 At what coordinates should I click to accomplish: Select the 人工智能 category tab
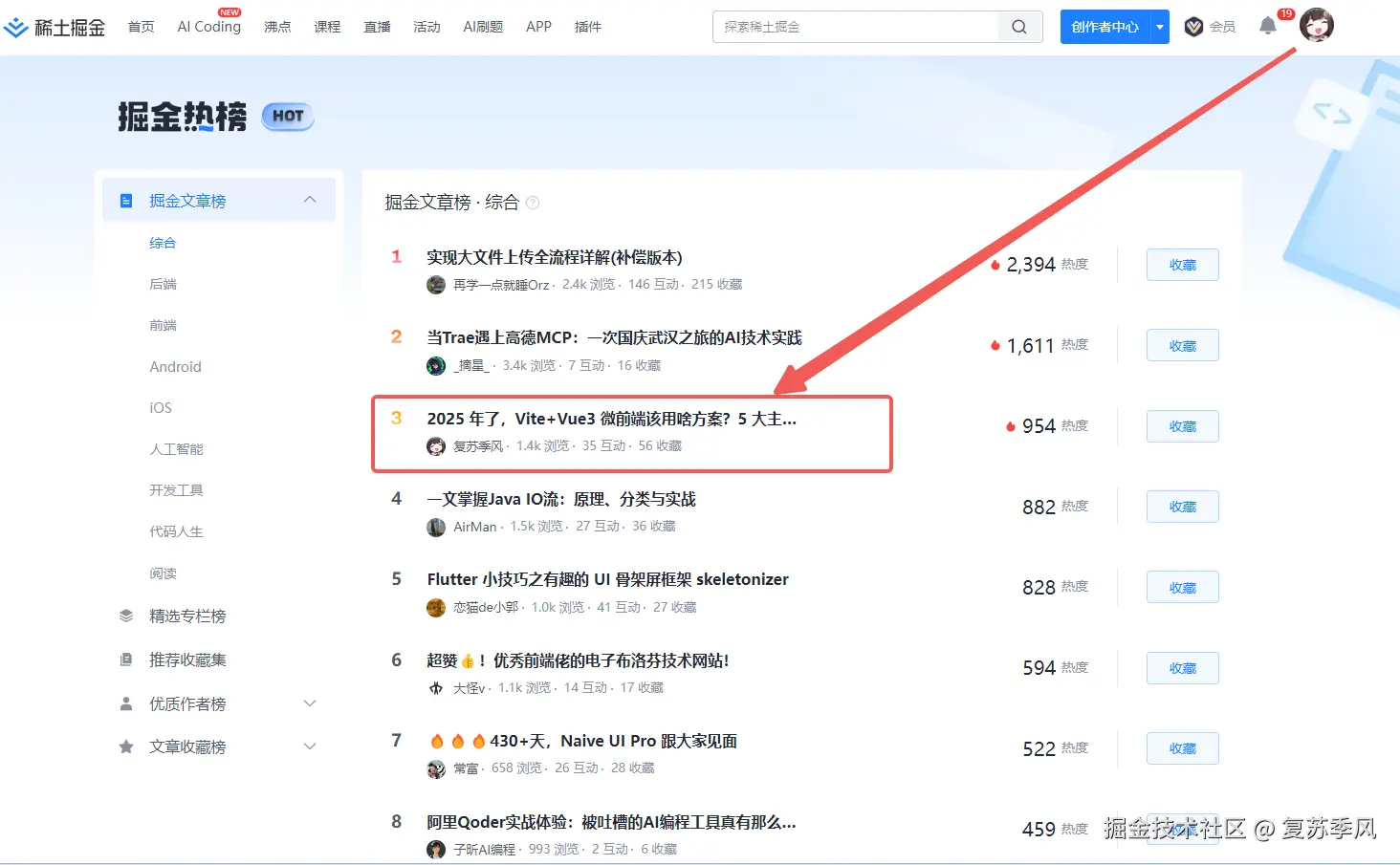(x=176, y=448)
